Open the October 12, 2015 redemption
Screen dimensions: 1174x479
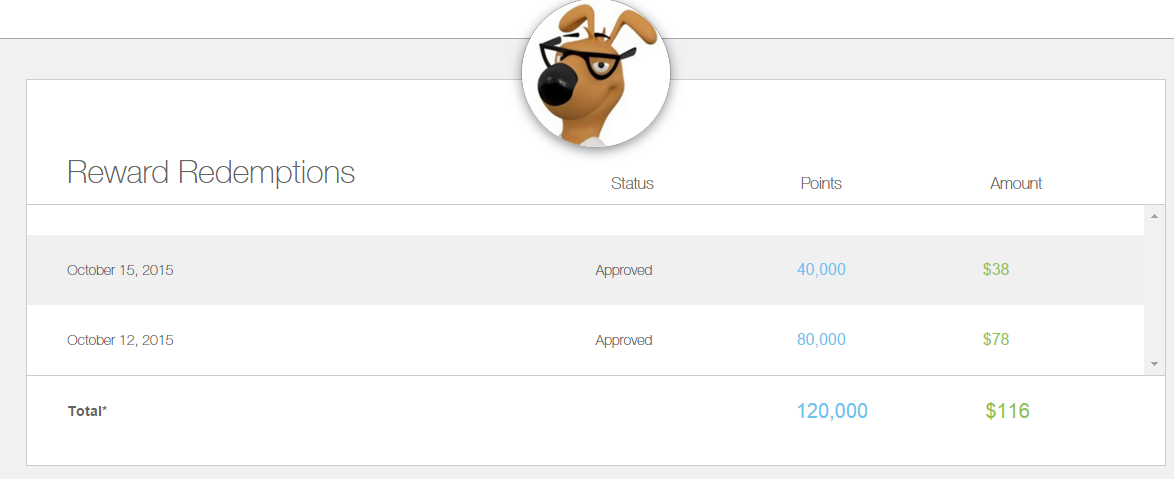coord(120,340)
